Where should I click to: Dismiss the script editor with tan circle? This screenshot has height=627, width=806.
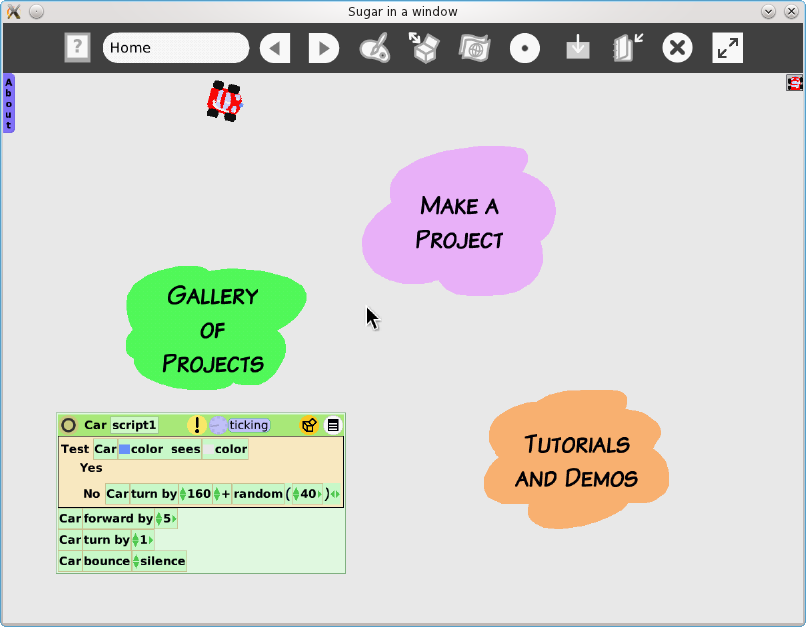(68, 425)
